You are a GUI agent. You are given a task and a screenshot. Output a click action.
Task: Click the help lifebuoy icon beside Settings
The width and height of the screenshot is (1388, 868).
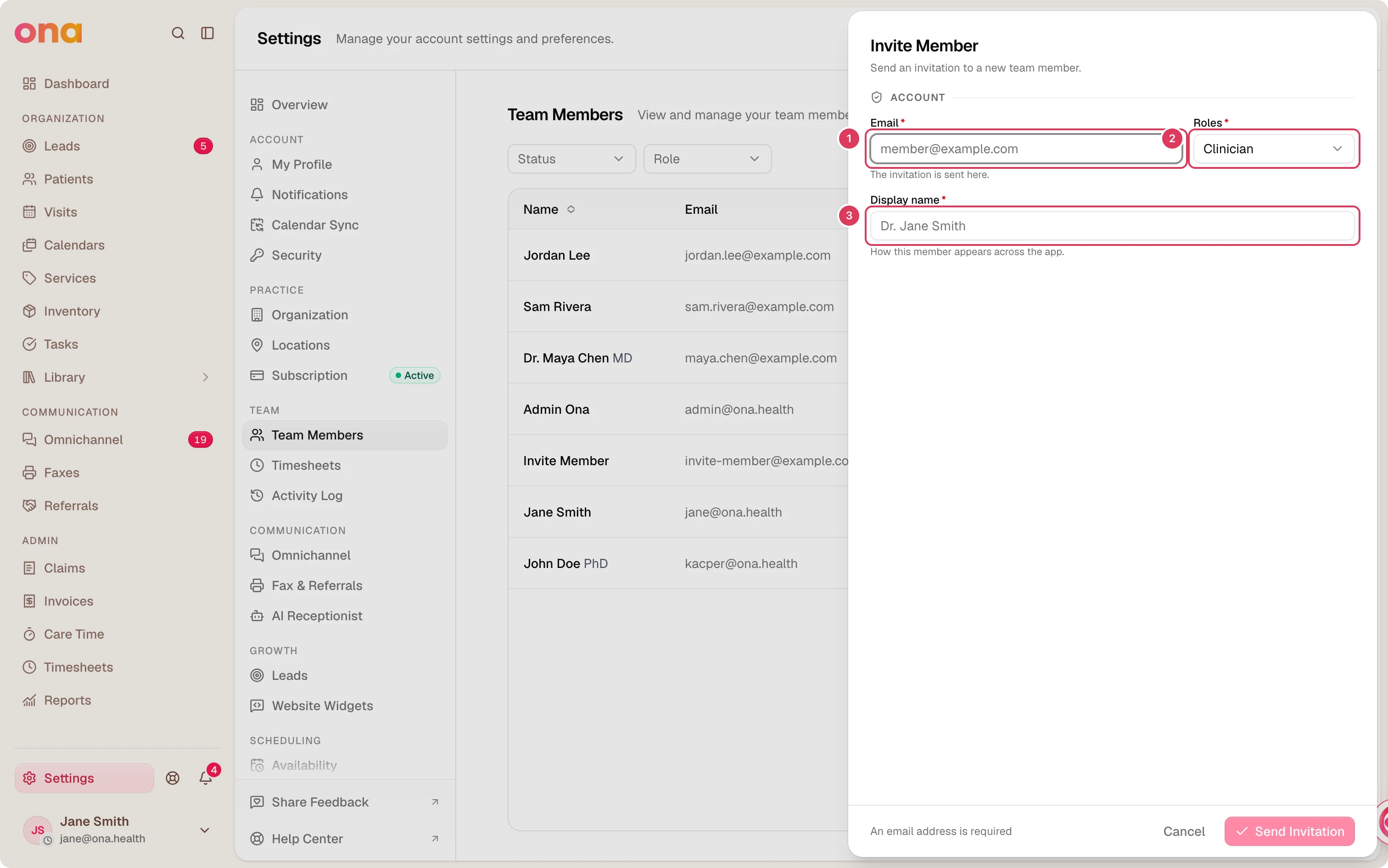pyautogui.click(x=172, y=778)
